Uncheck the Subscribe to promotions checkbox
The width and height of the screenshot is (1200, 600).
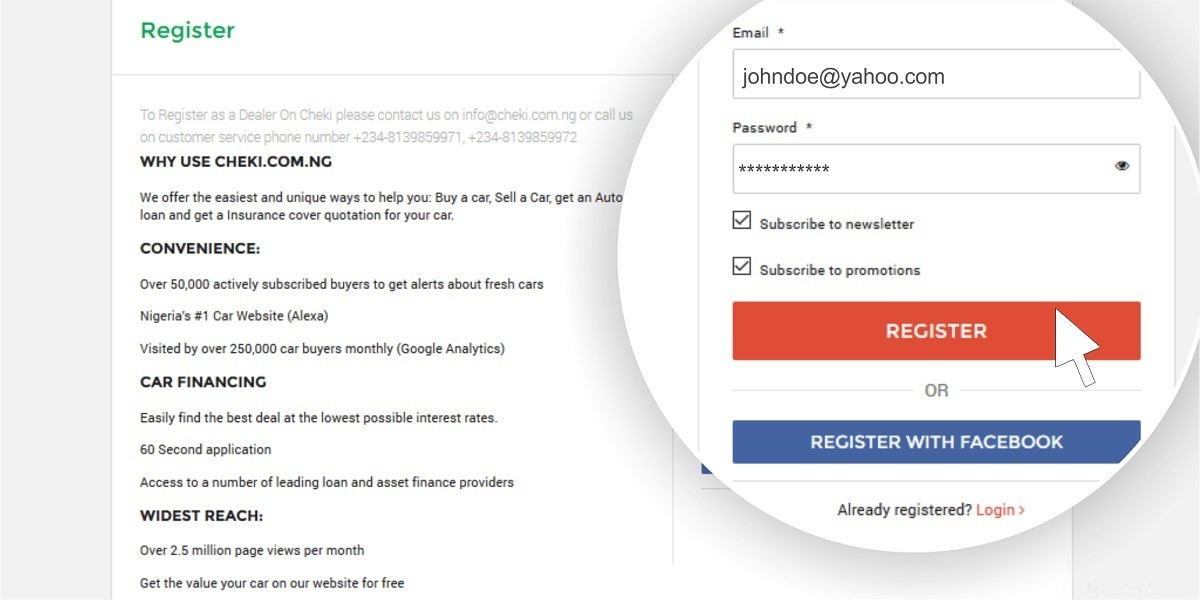(x=742, y=266)
